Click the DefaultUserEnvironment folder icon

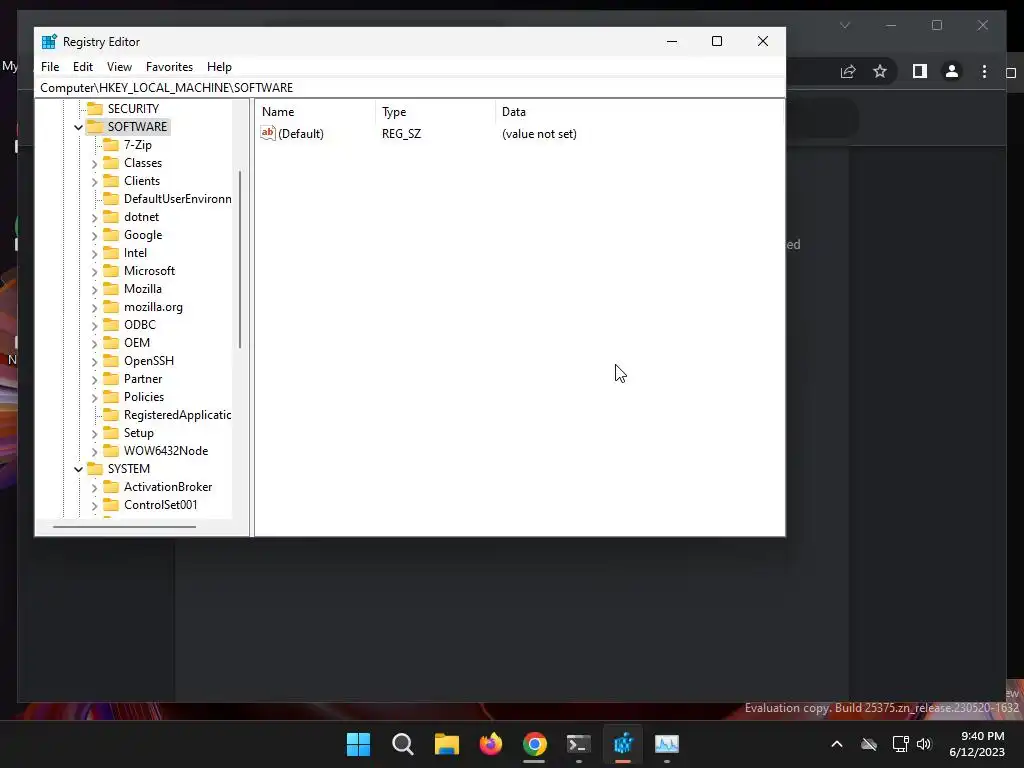(111, 199)
